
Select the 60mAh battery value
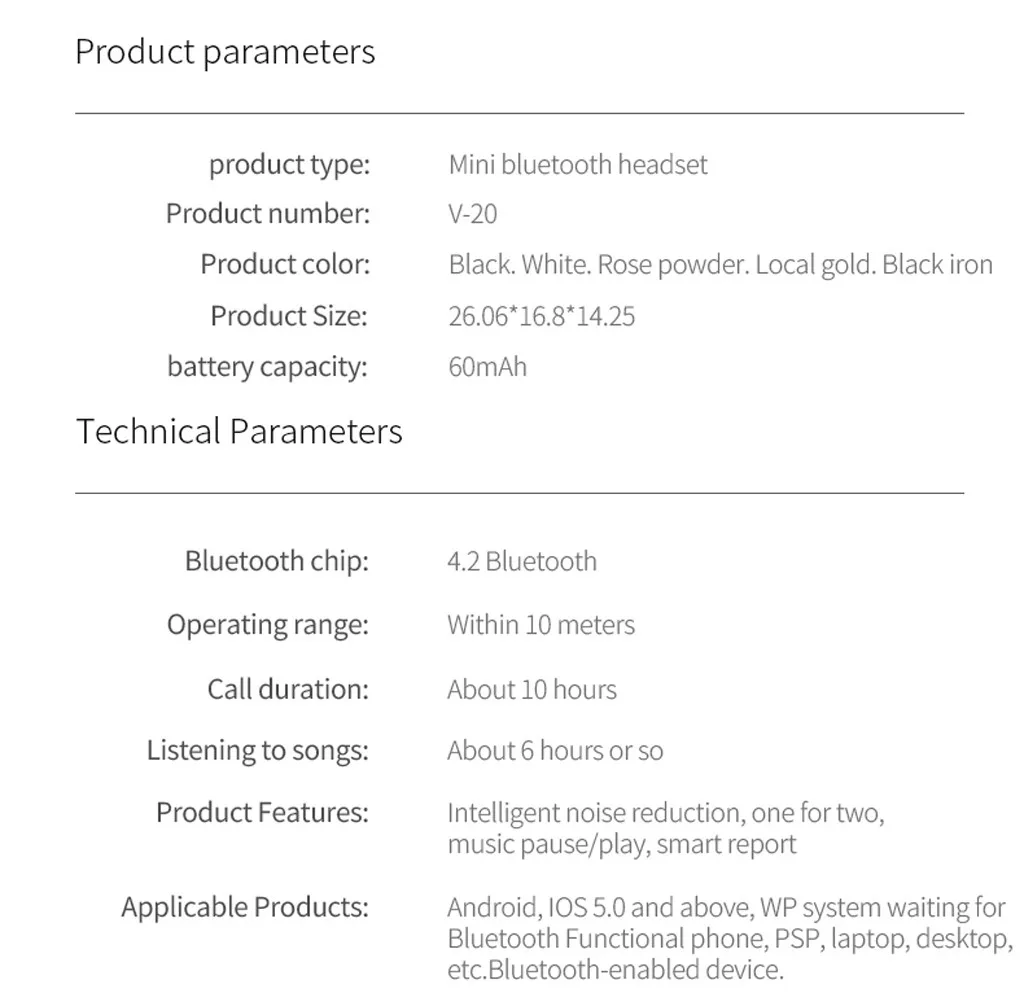pyautogui.click(x=487, y=367)
